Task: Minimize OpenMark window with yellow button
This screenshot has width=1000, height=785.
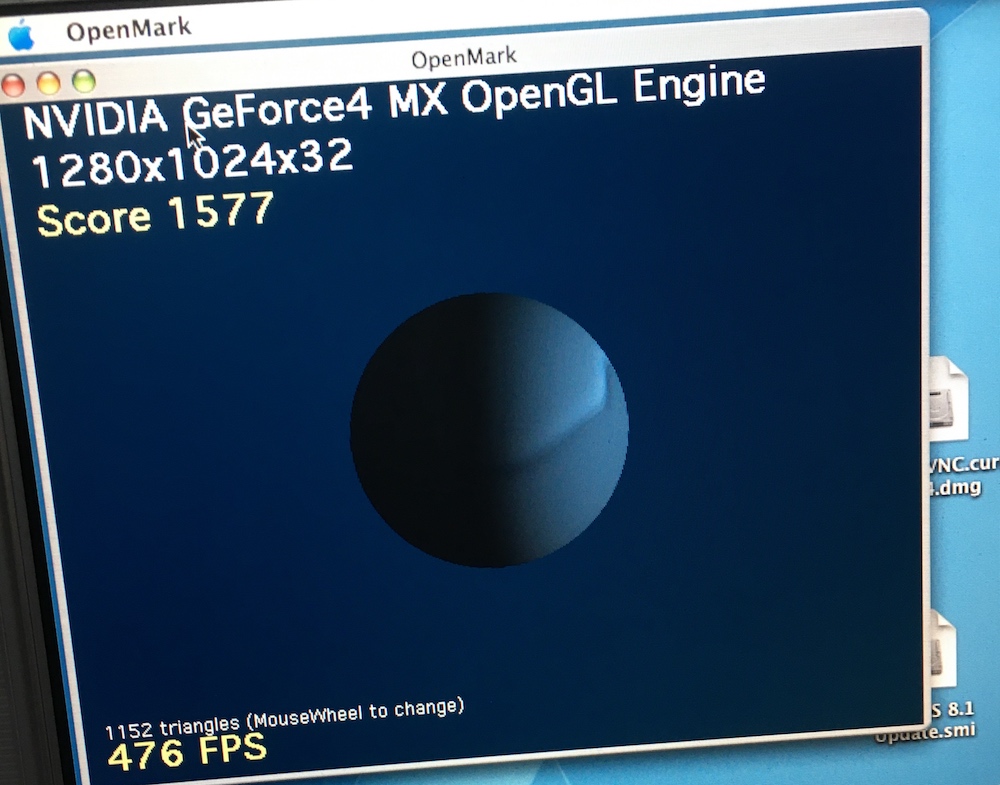Action: click(x=48, y=84)
